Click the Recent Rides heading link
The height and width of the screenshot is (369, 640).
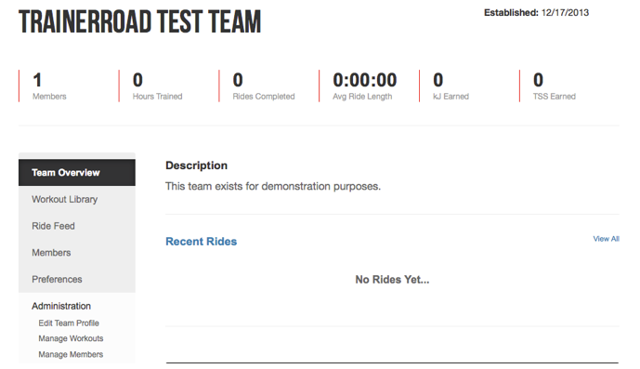pyautogui.click(x=201, y=241)
